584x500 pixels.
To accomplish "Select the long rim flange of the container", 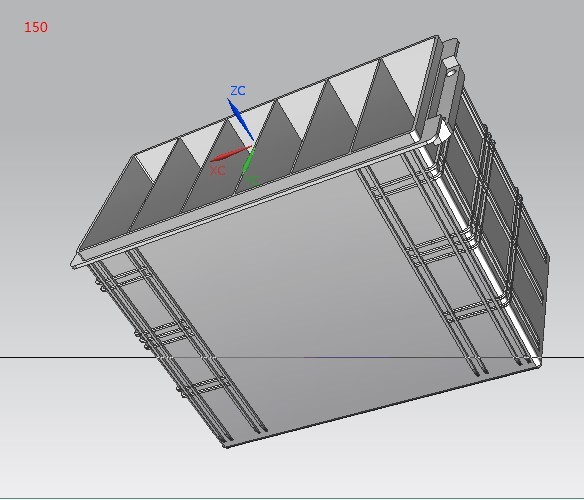I will 257,194.
